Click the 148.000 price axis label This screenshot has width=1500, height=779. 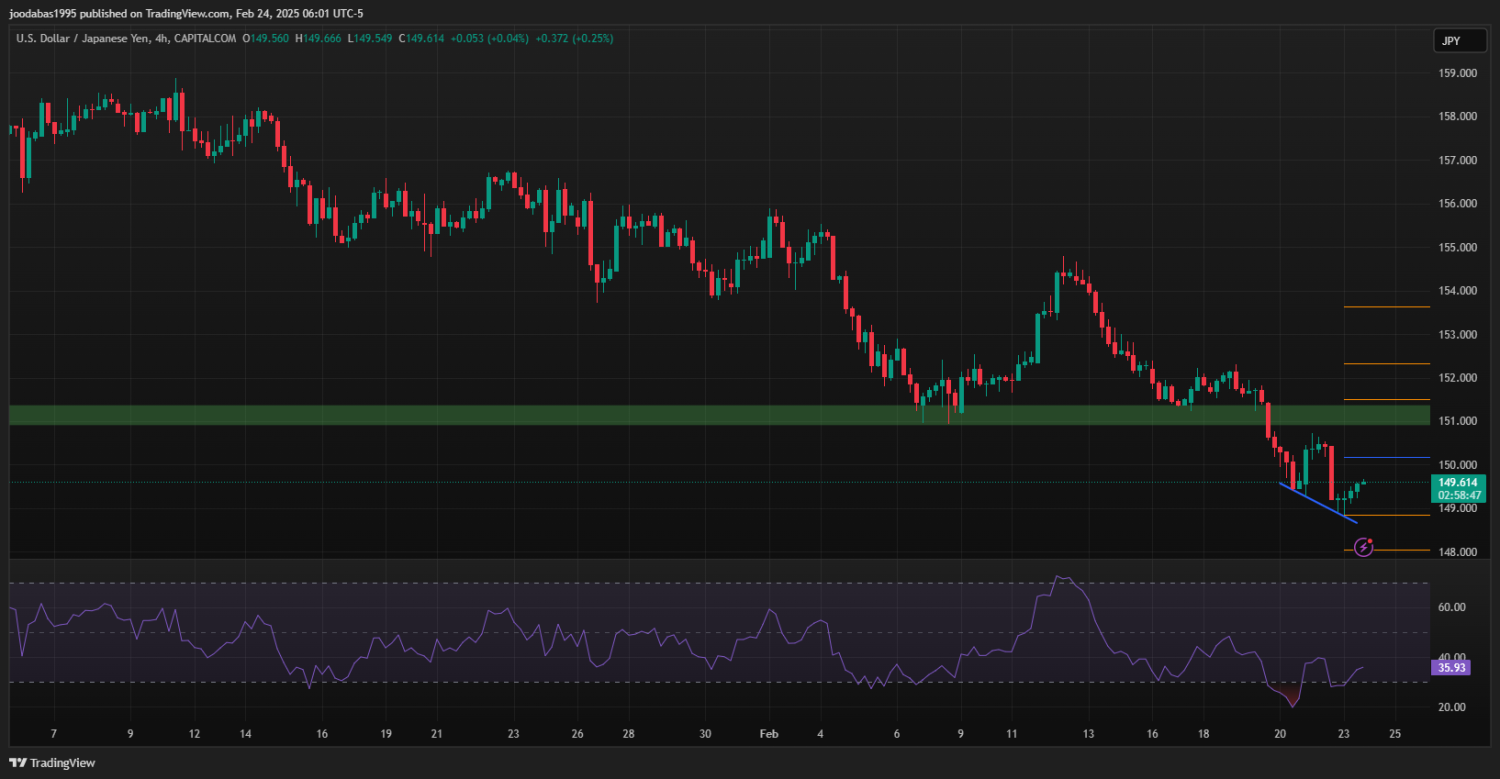(x=1459, y=551)
